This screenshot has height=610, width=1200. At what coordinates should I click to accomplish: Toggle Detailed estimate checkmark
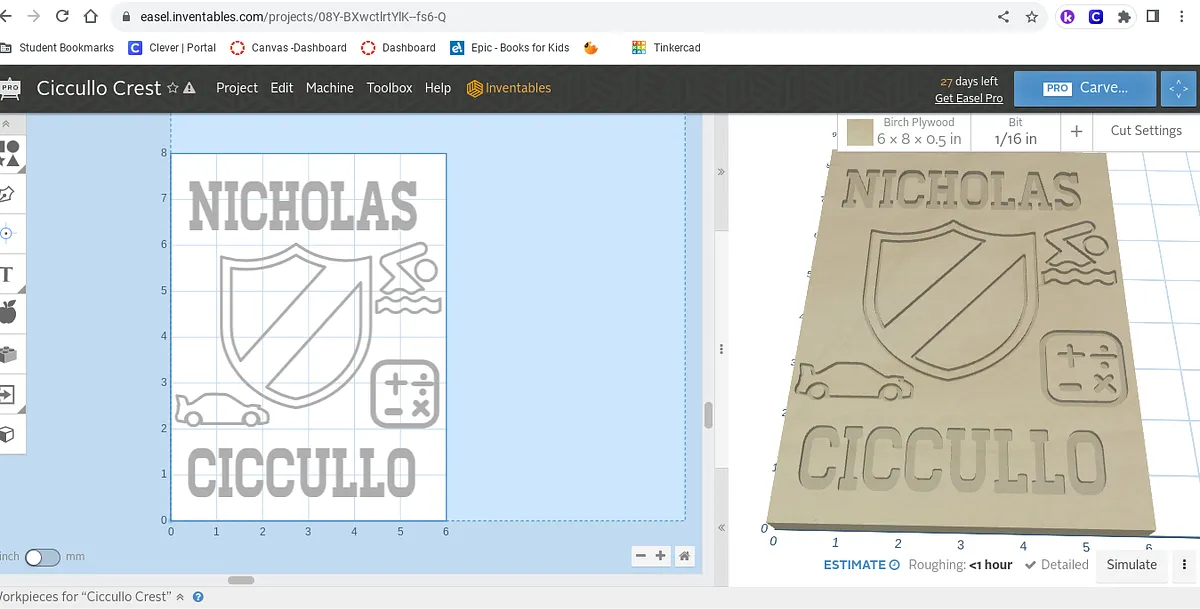point(1031,565)
